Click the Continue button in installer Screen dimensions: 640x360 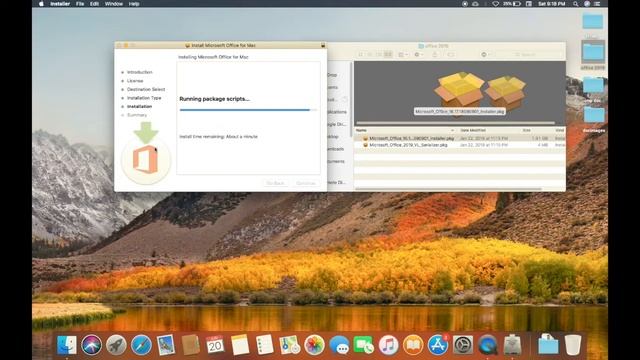click(x=306, y=183)
